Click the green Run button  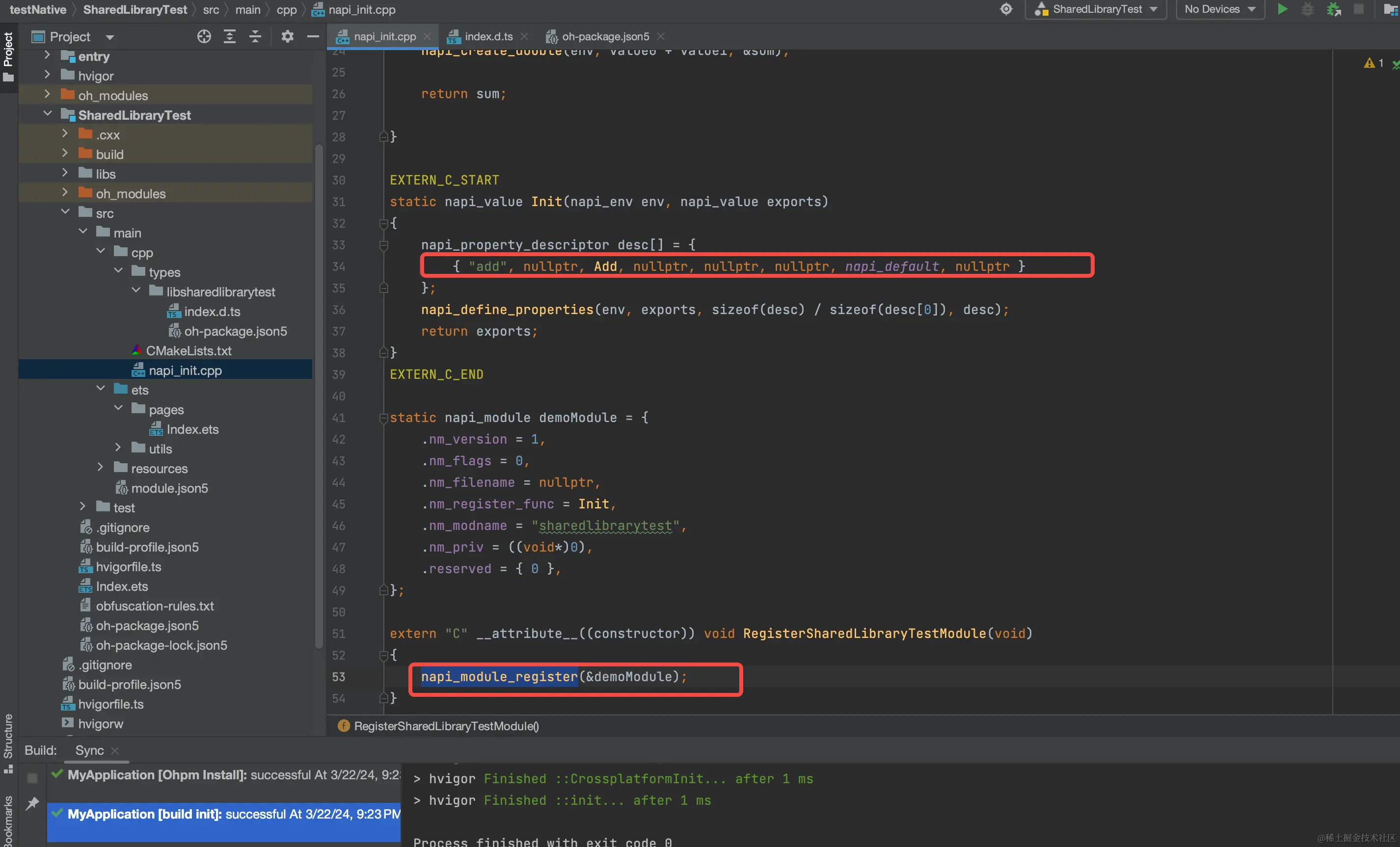coord(1282,9)
